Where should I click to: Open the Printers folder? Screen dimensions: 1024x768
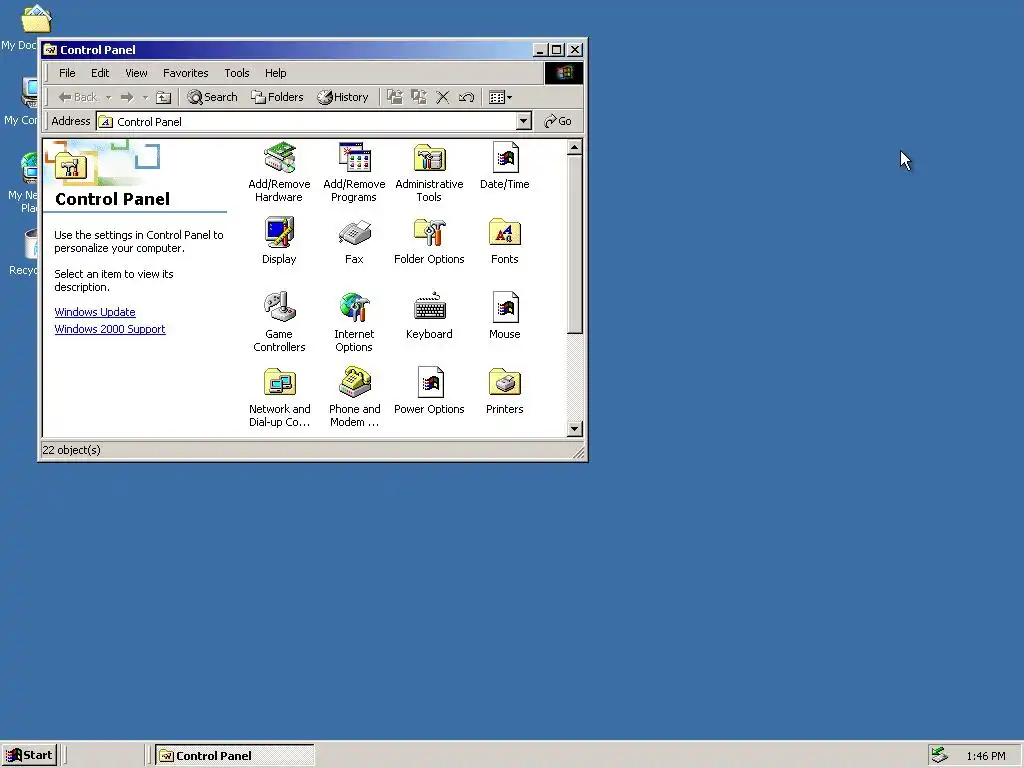pos(504,391)
